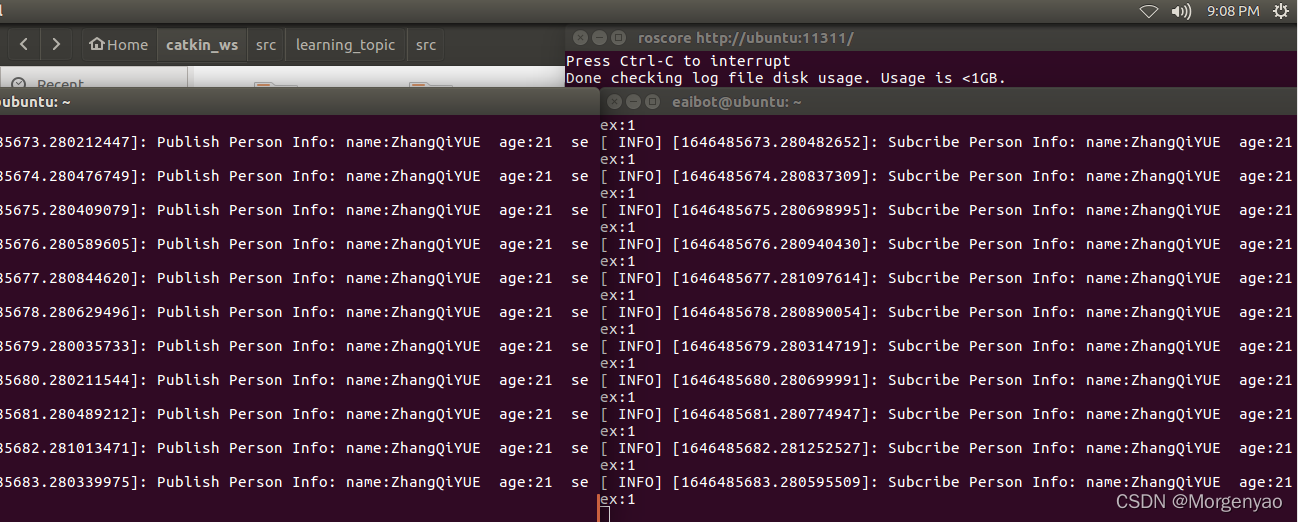This screenshot has height=522, width=1298.
Task: Close the eaibot@ubuntu terminal window
Action: tap(614, 102)
